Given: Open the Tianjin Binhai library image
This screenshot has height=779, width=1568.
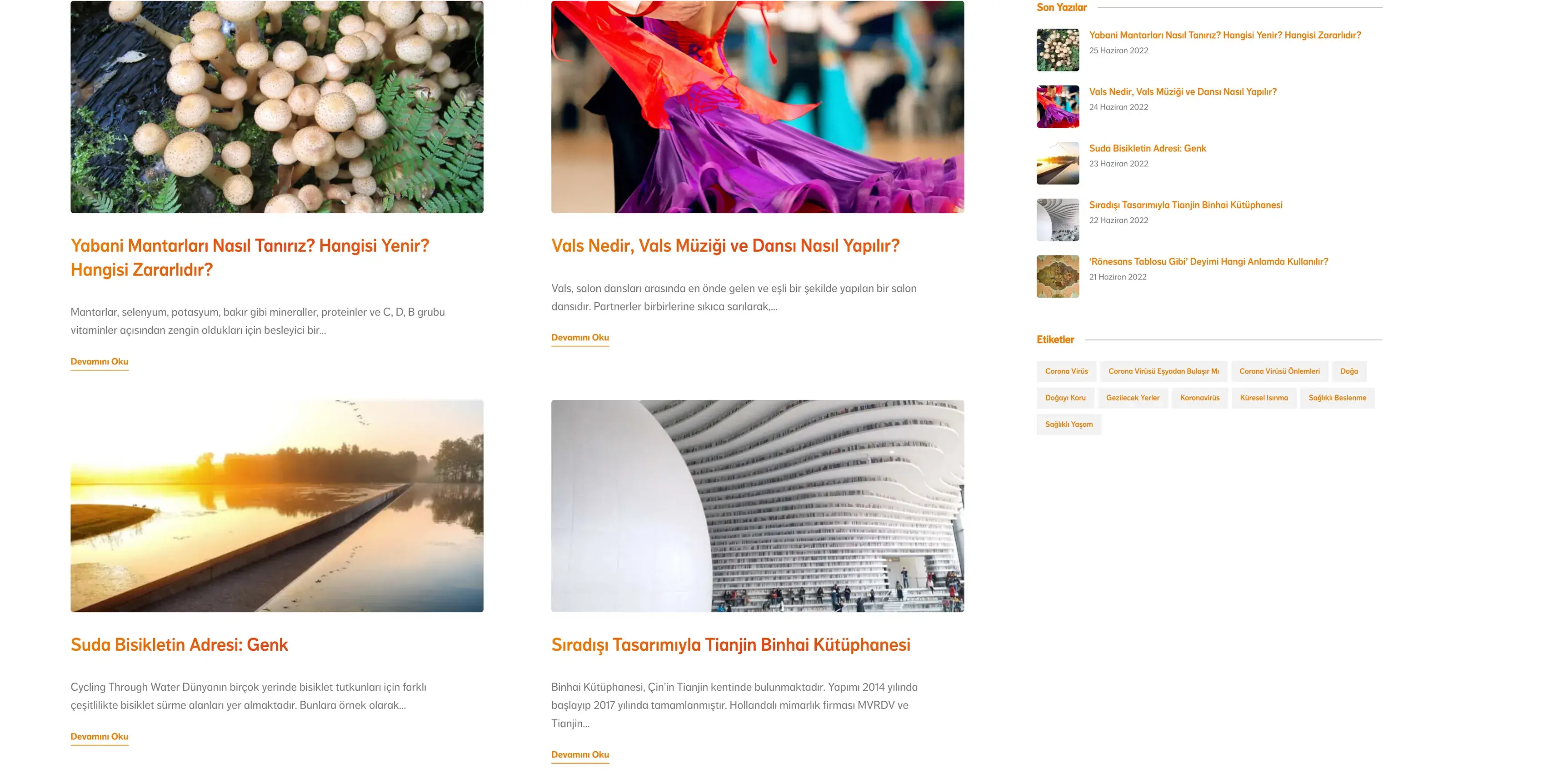Looking at the screenshot, I should tap(758, 506).
